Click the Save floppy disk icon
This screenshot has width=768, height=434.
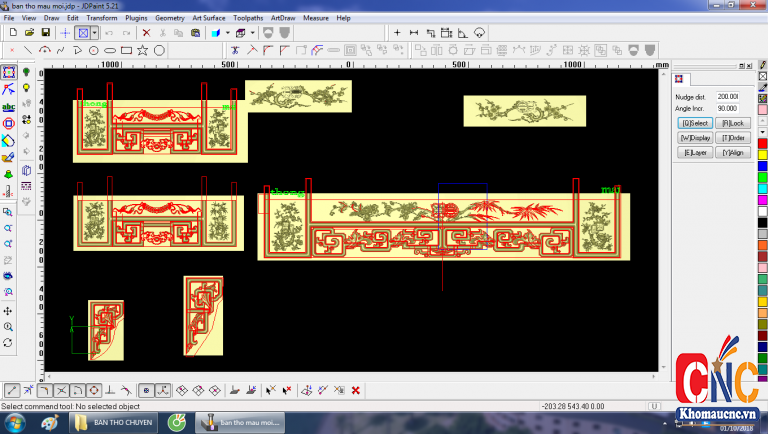point(45,33)
